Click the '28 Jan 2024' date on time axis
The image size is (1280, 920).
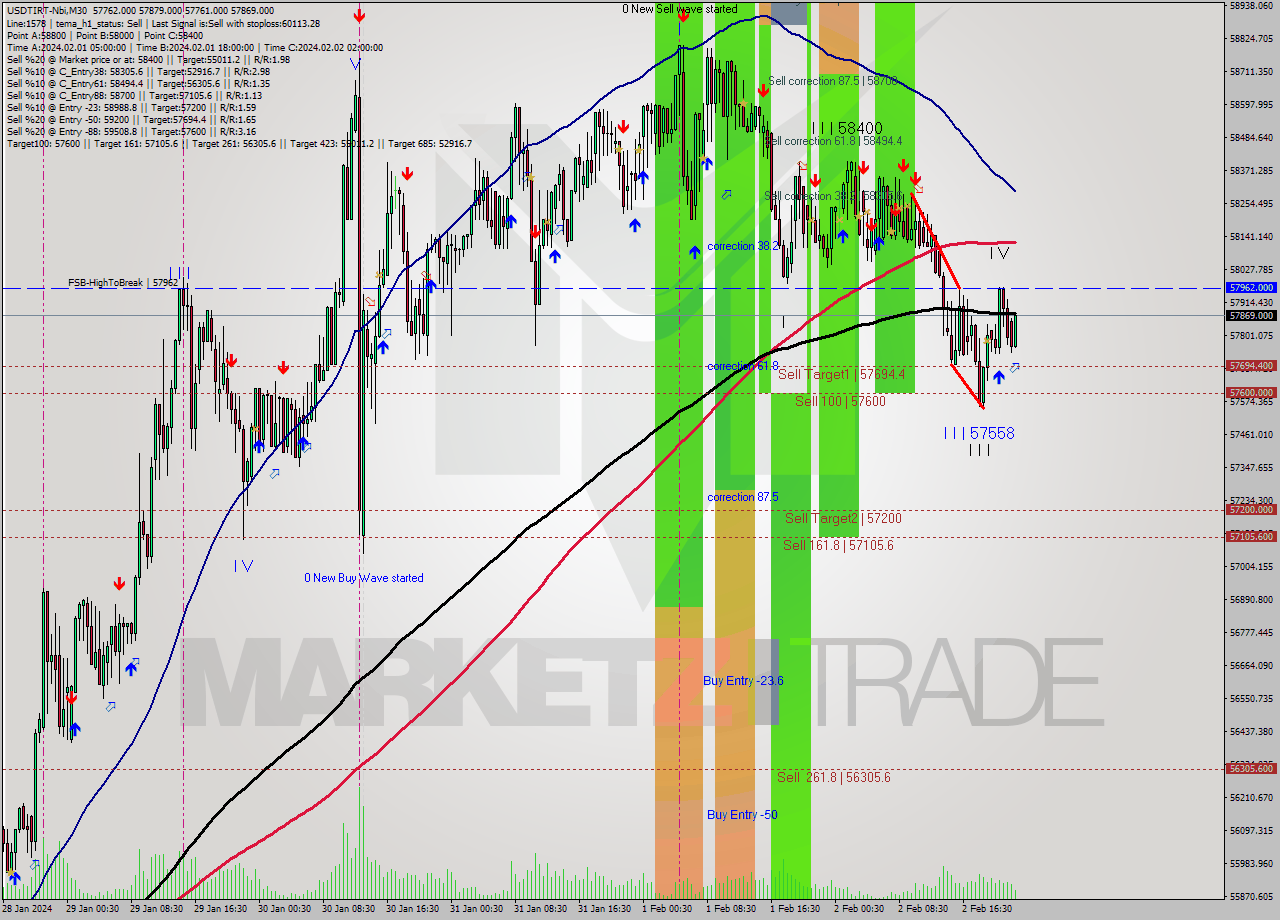(x=27, y=909)
